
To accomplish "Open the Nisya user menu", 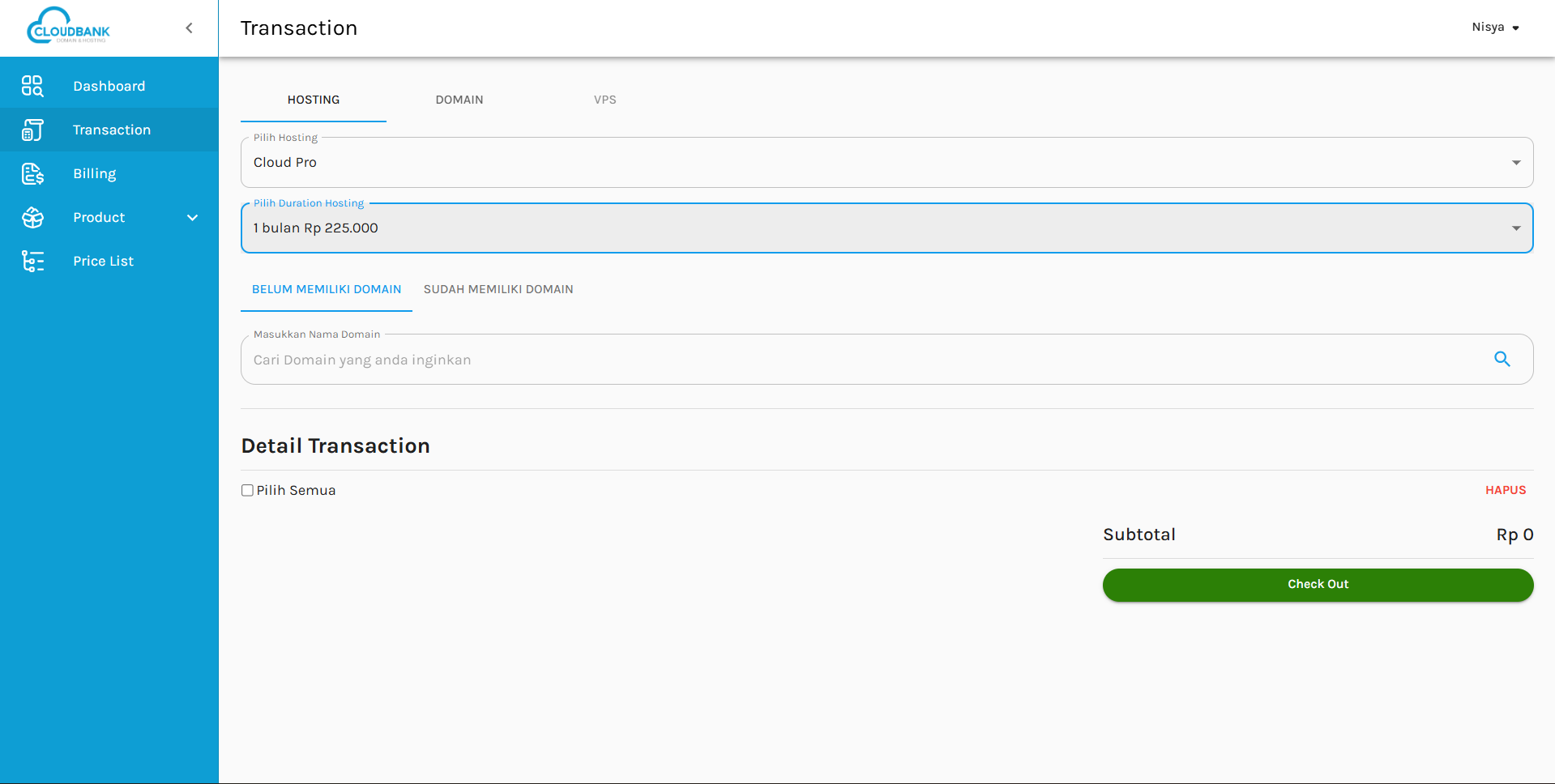I will (x=1495, y=28).
